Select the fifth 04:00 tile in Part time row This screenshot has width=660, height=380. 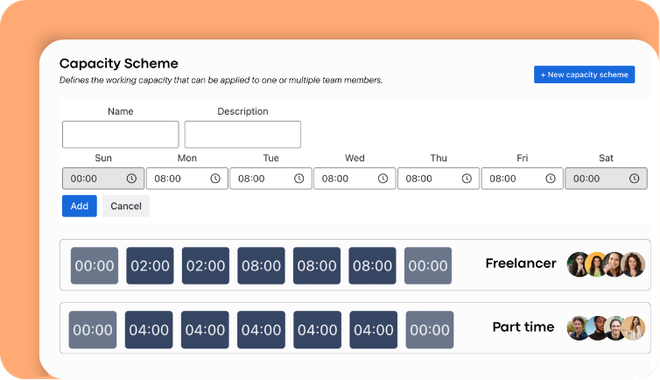pyautogui.click(x=373, y=330)
